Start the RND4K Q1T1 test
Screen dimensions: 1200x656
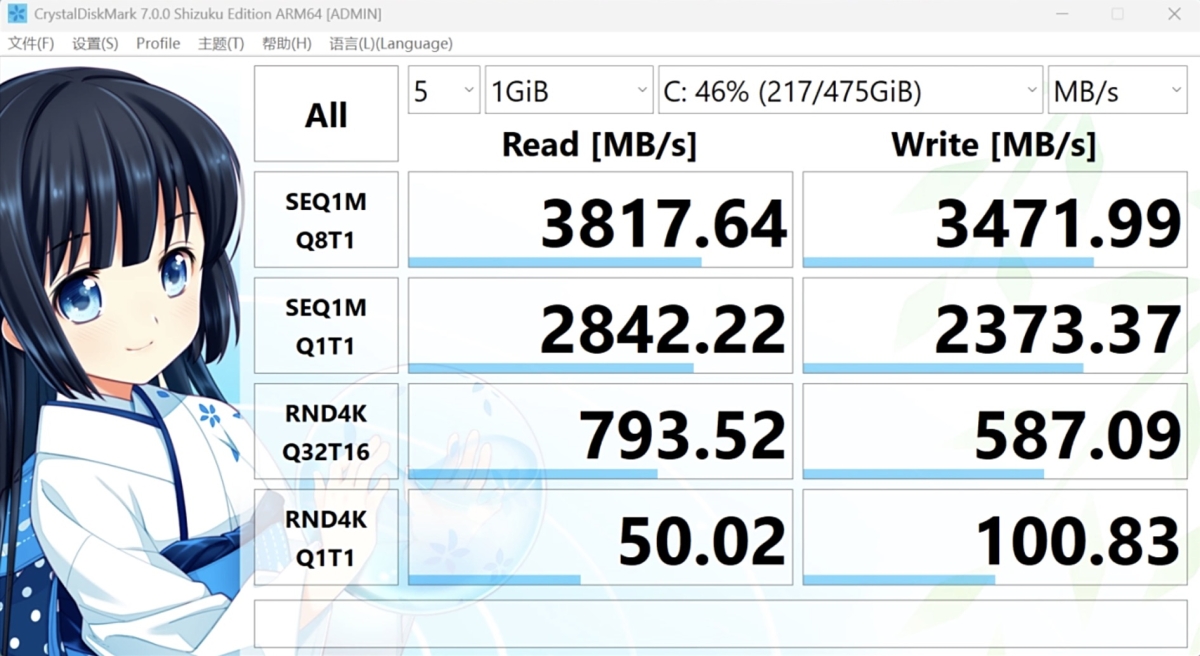pyautogui.click(x=326, y=537)
